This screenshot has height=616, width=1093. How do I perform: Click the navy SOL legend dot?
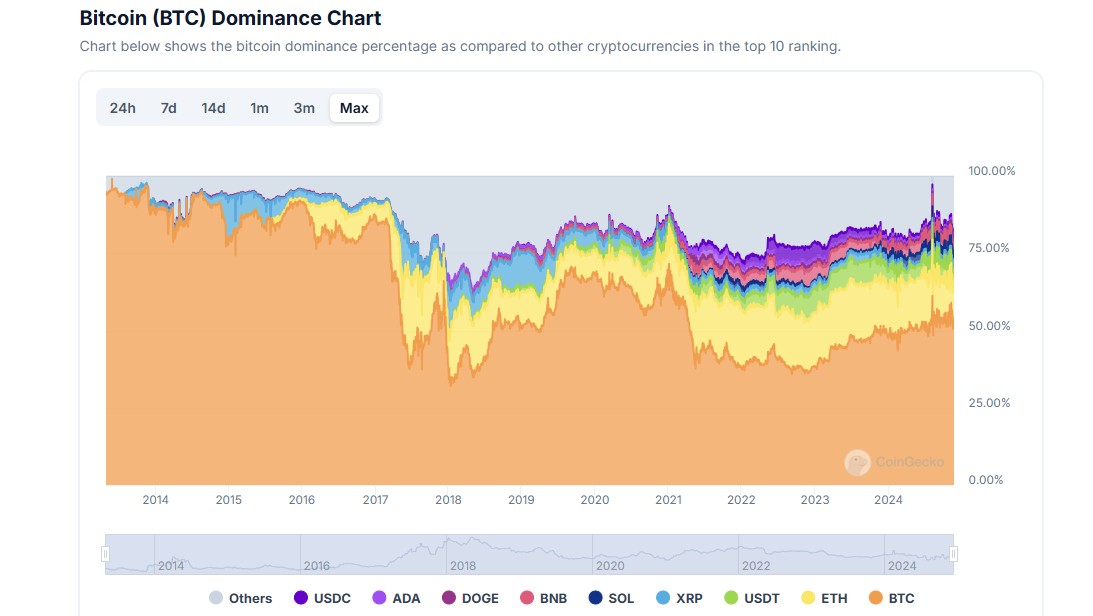point(596,597)
